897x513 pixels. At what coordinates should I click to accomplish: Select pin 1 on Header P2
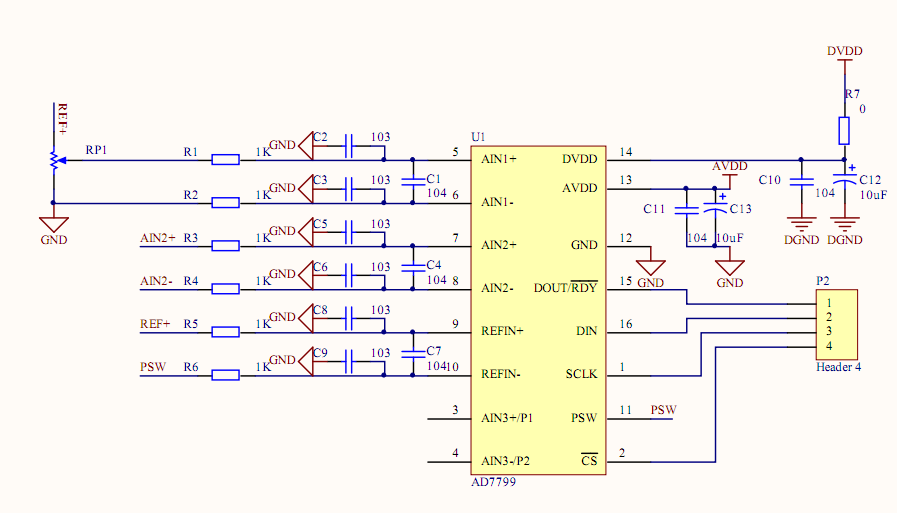point(829,303)
